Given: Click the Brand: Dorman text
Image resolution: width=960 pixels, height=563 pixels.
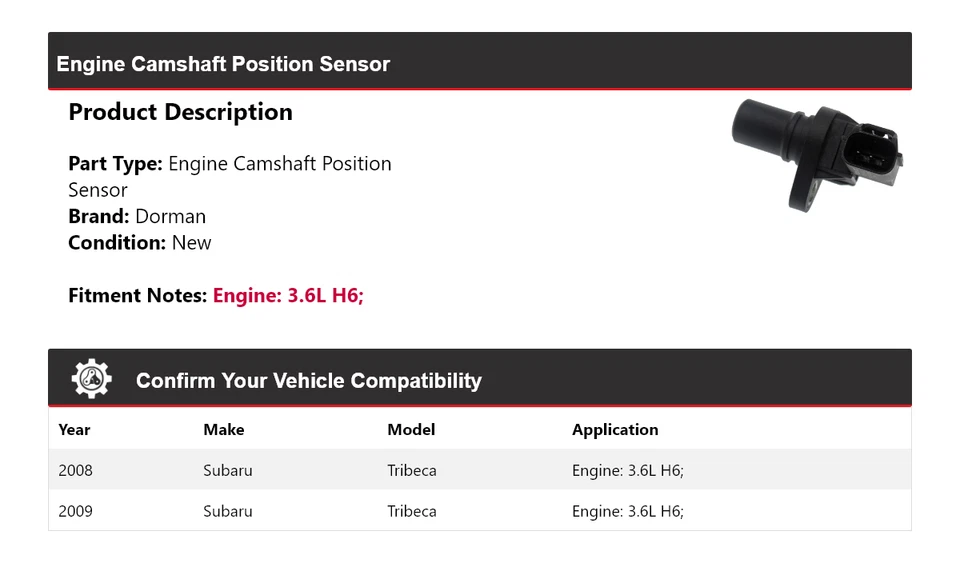Looking at the screenshot, I should pyautogui.click(x=137, y=216).
